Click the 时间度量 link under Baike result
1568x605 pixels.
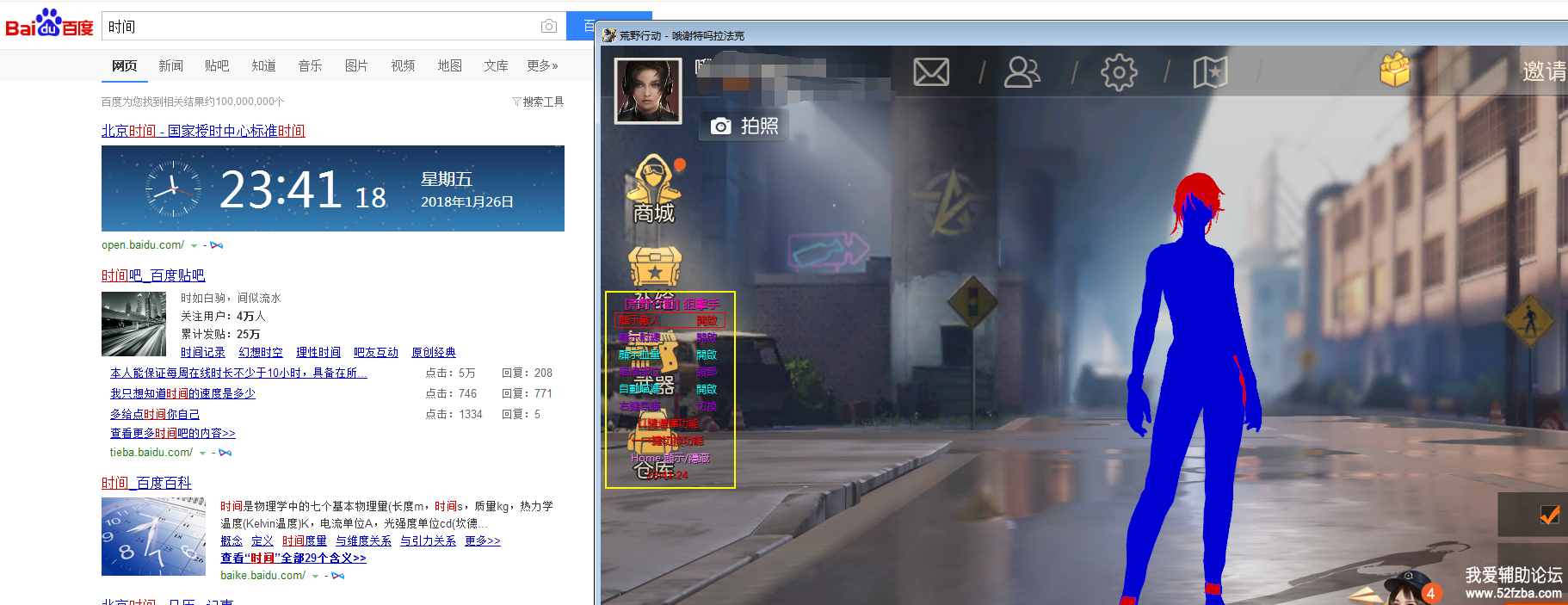point(305,540)
